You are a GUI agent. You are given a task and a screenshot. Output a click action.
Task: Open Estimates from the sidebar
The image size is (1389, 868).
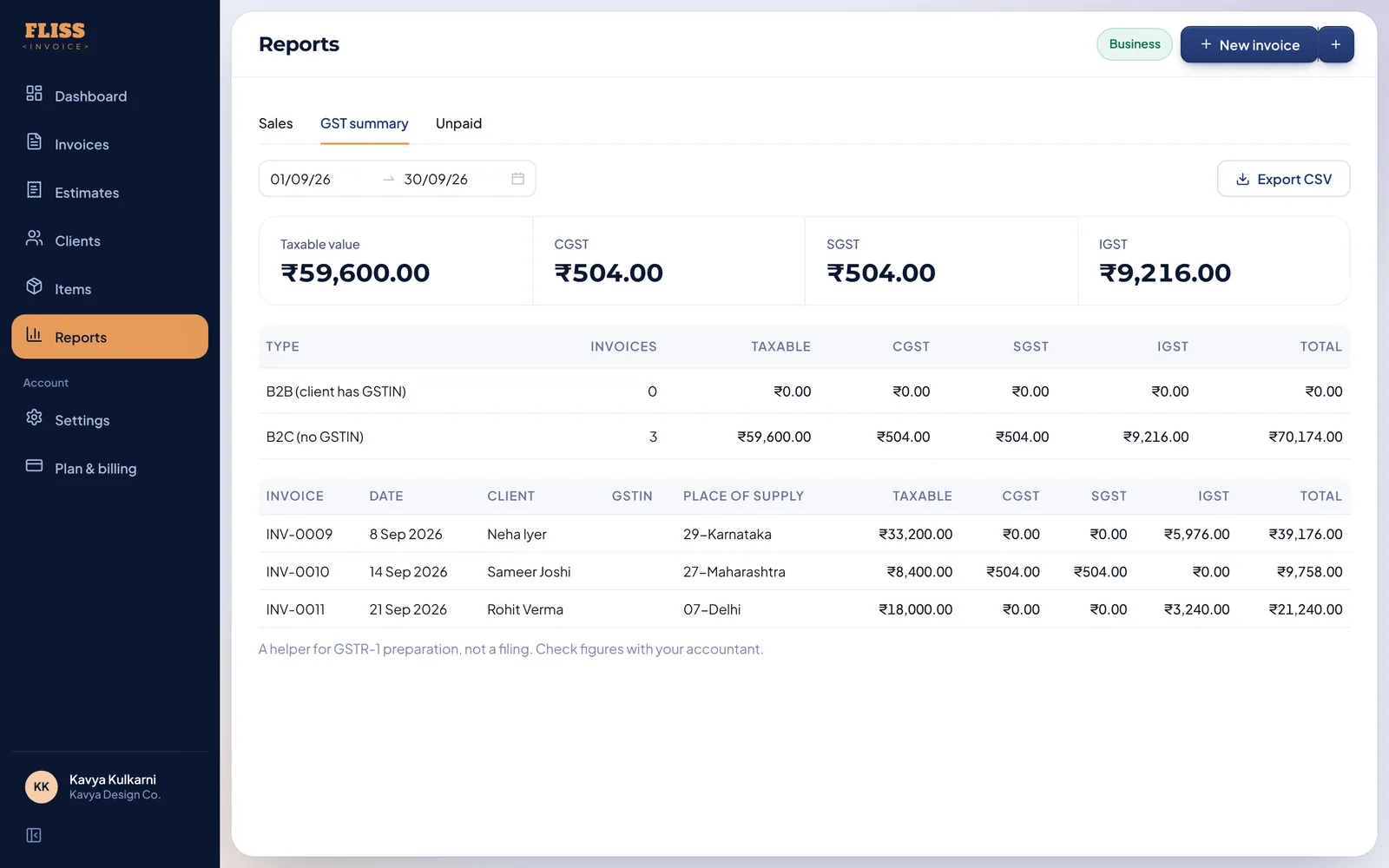click(x=109, y=192)
